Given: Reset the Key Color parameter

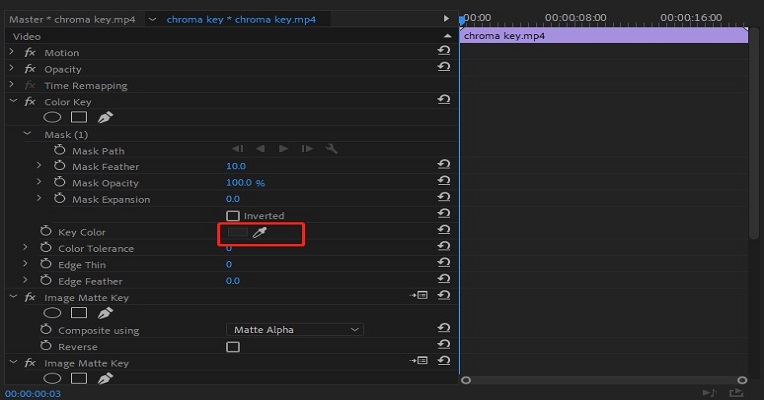Looking at the screenshot, I should point(444,229).
